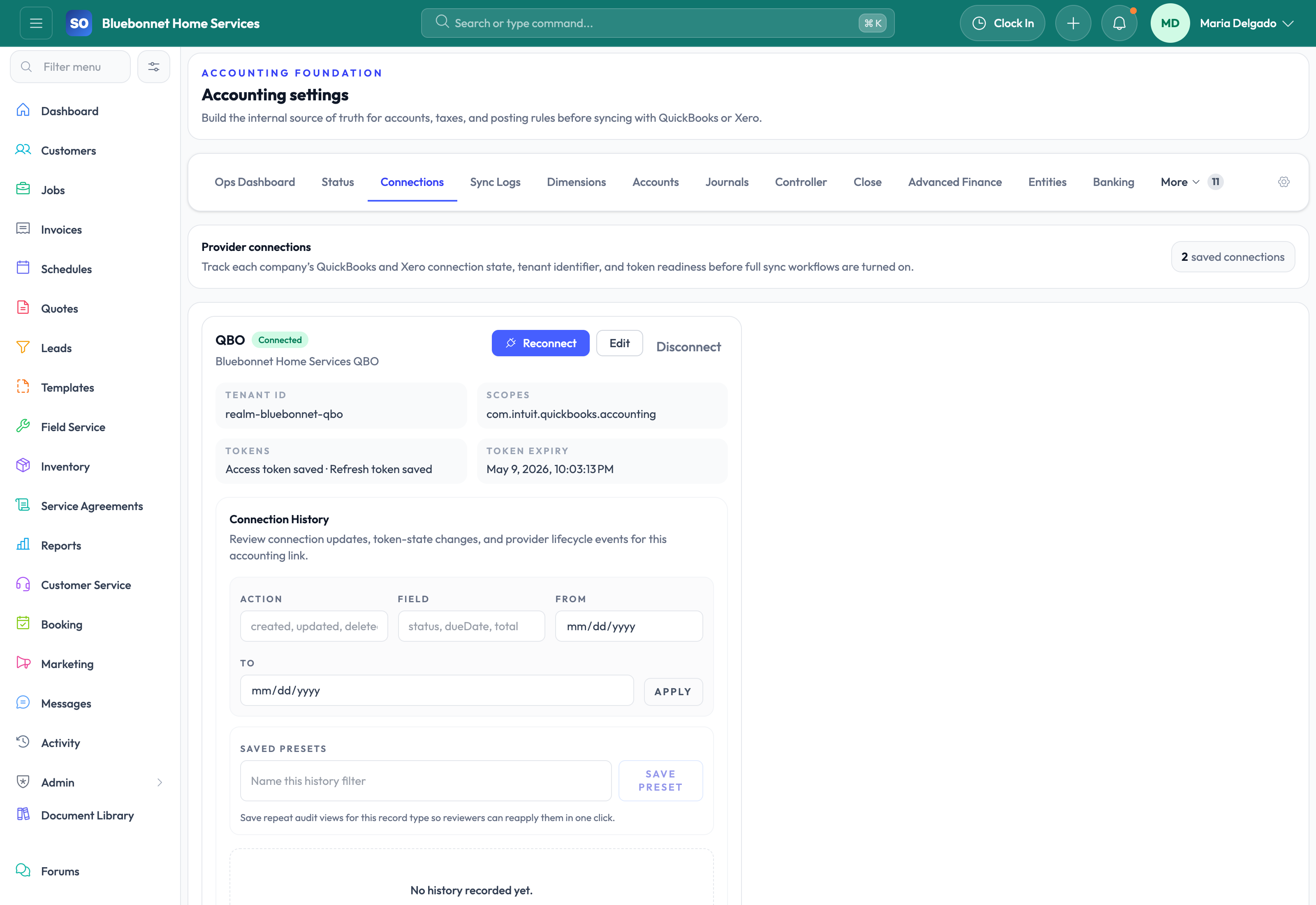1316x905 pixels.
Task: Open the Close tab
Action: click(868, 182)
